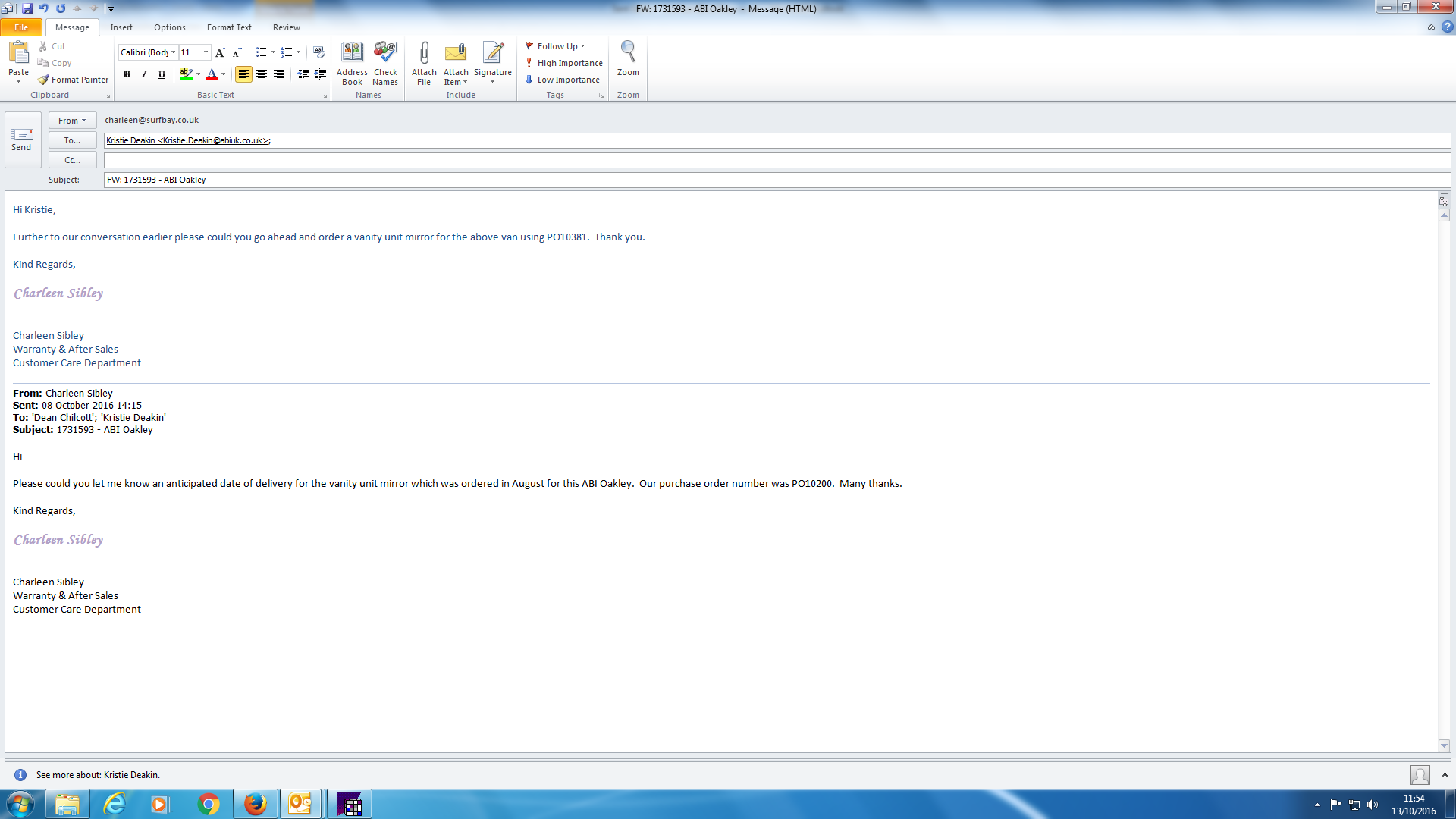Open the Zoom magnifier tool
The width and height of the screenshot is (1456, 819).
click(628, 59)
